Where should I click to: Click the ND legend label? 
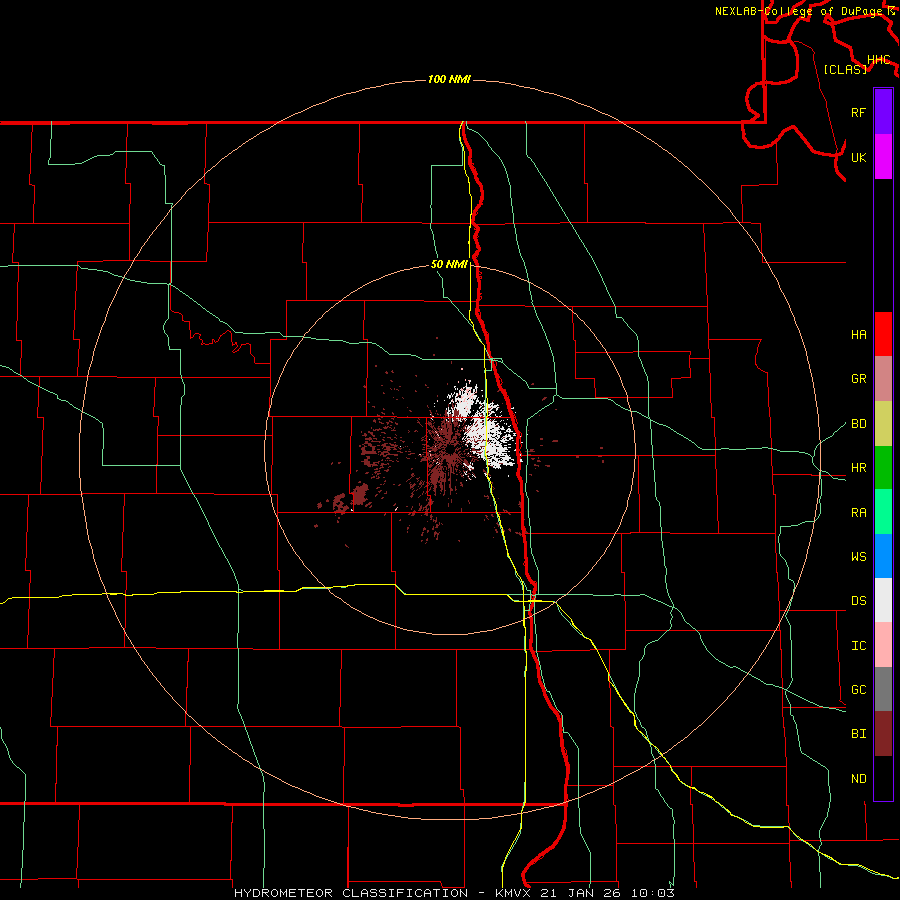[x=858, y=779]
